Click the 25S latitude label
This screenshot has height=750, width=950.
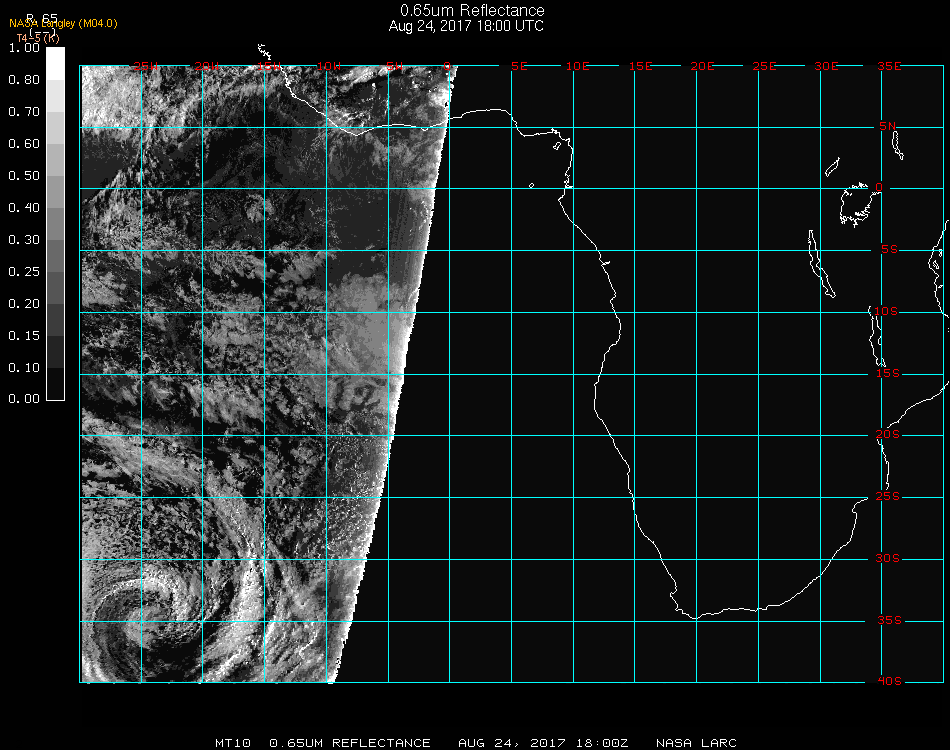pos(888,497)
